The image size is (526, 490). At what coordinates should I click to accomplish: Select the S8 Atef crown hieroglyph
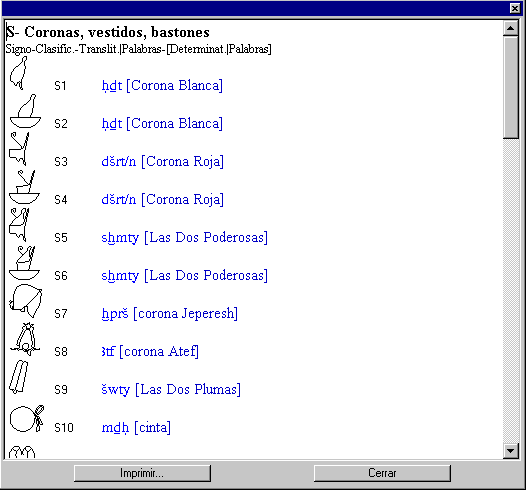click(25, 339)
